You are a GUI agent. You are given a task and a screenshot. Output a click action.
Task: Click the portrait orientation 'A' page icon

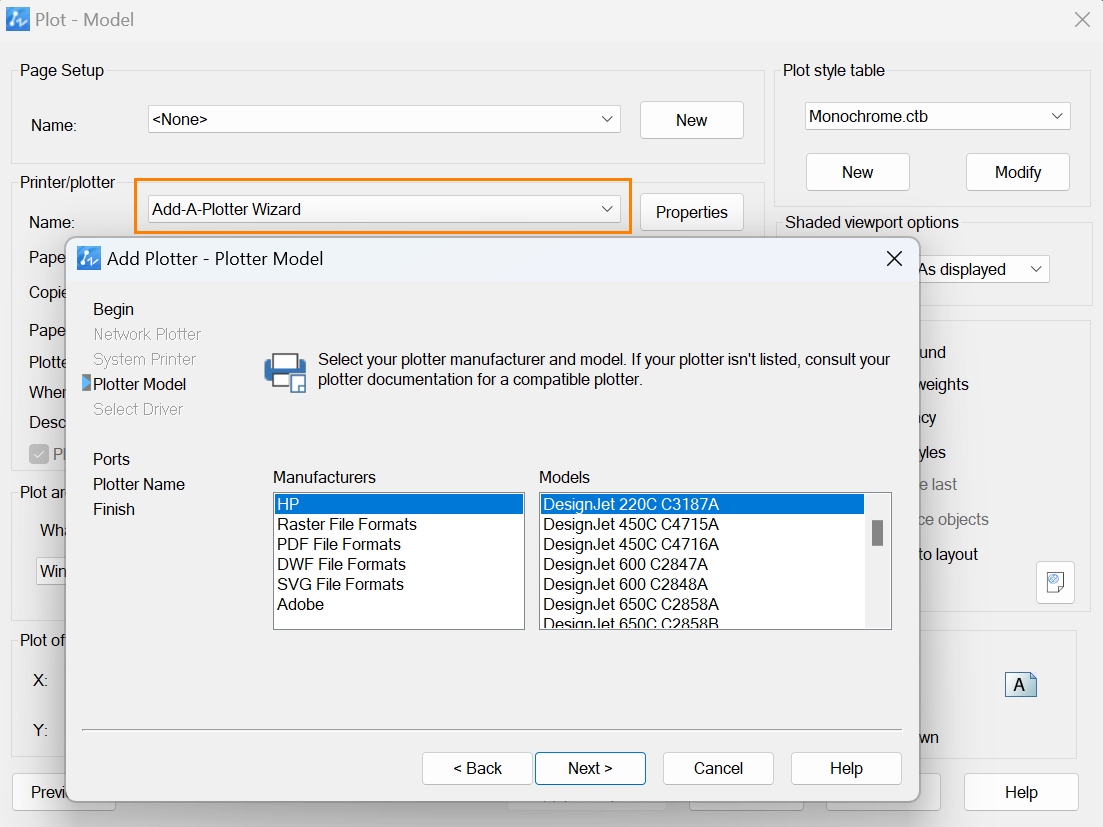[1021, 684]
